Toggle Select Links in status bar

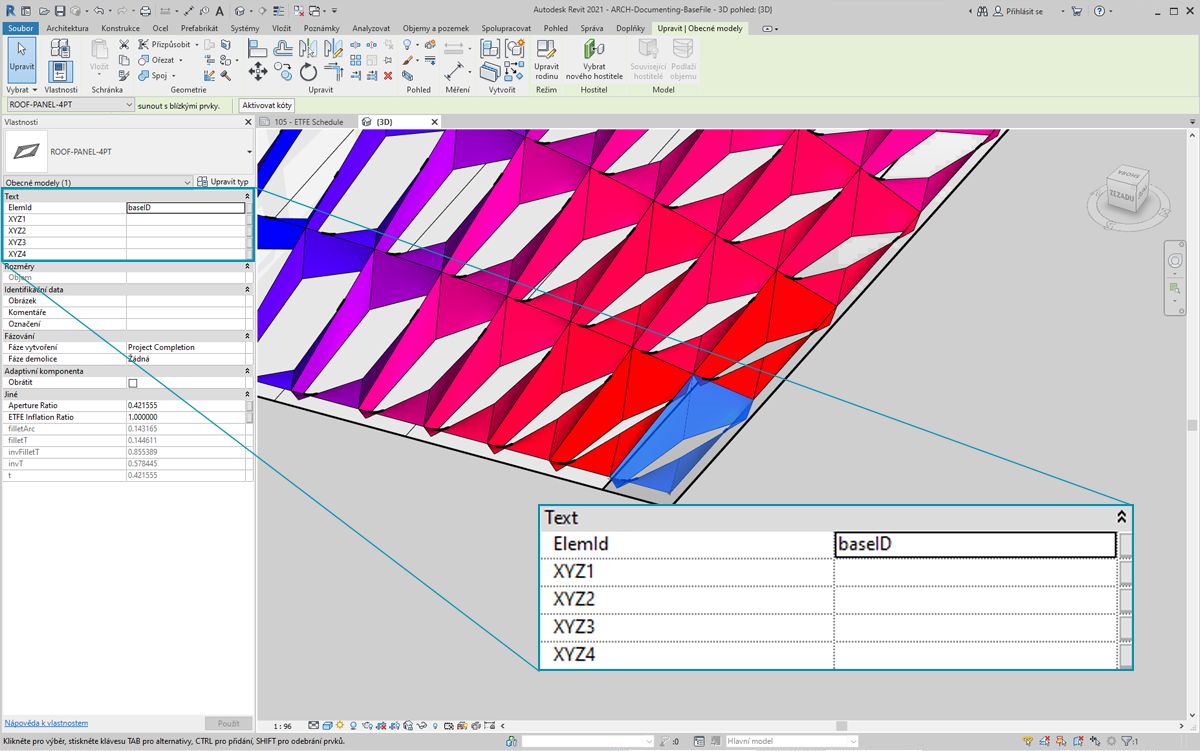1028,741
